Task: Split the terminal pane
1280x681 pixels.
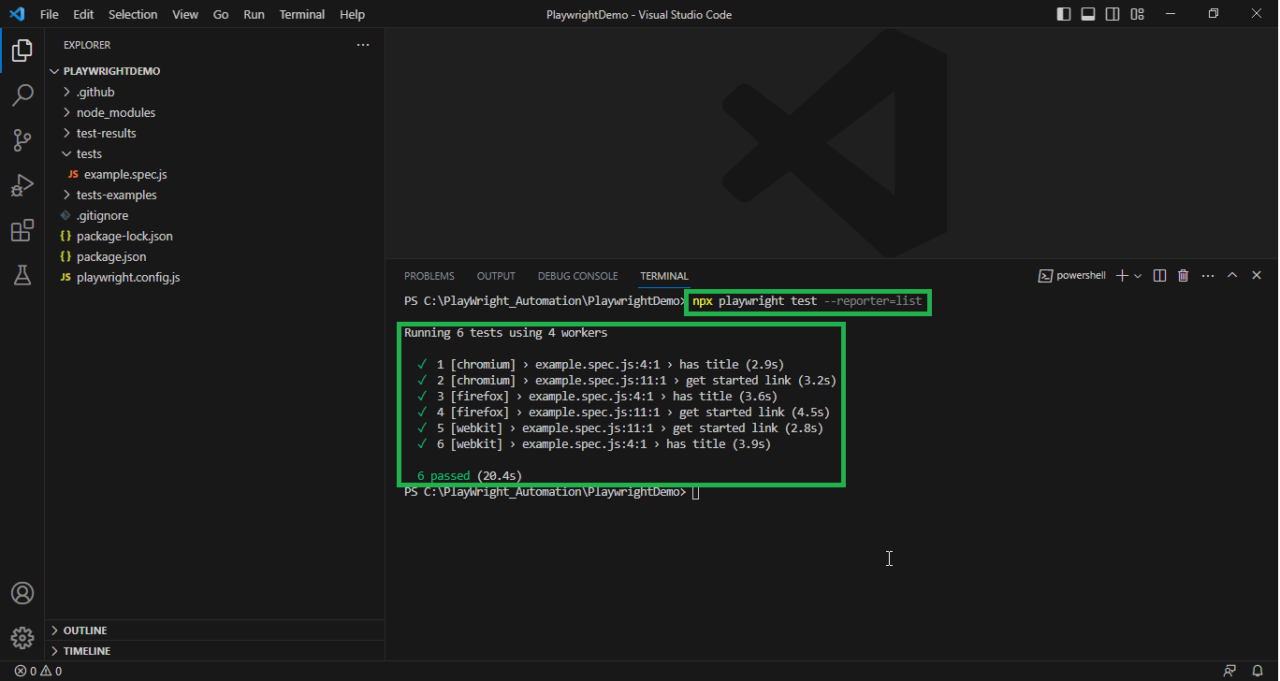Action: pyautogui.click(x=1160, y=276)
